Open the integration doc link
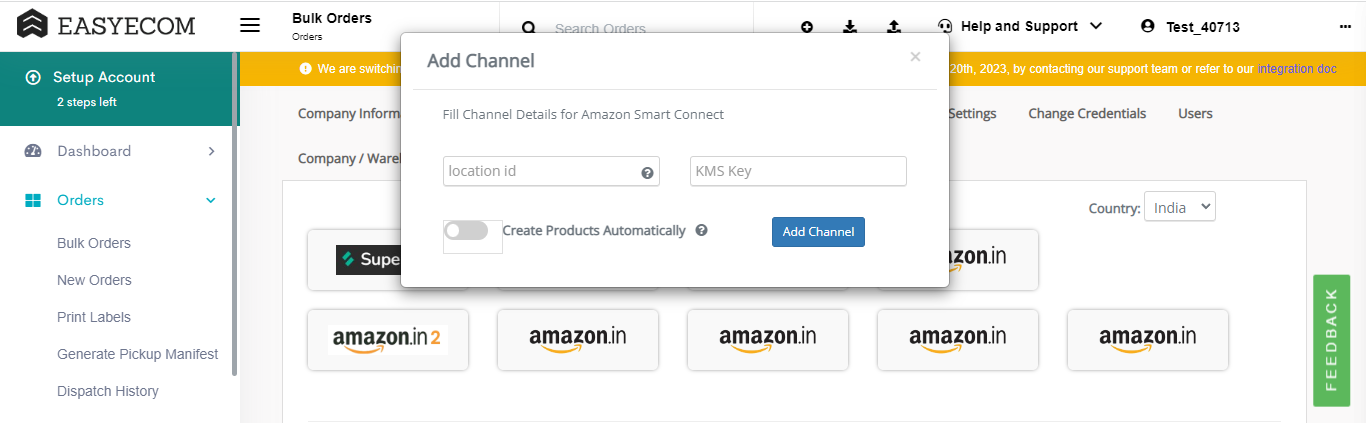Screen dimensions: 1366x423 [x=1297, y=69]
